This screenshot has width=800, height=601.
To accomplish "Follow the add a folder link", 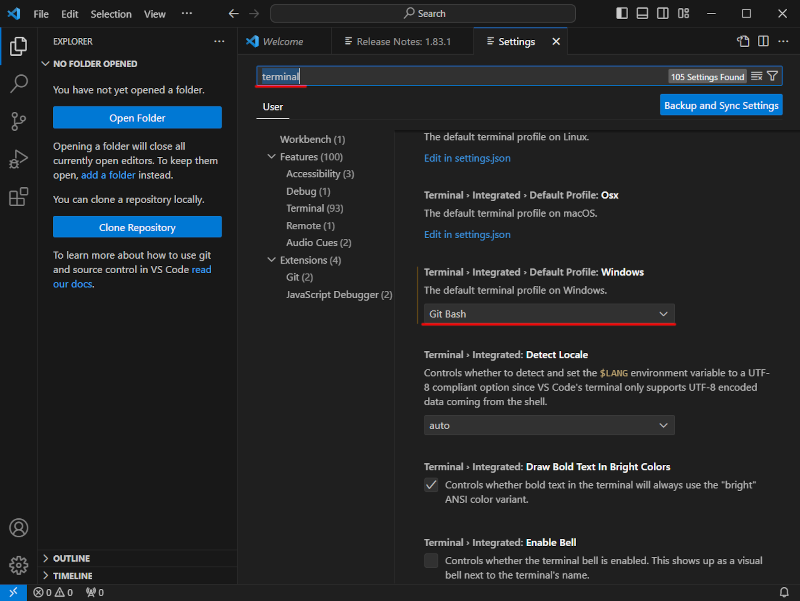I will coord(108,175).
